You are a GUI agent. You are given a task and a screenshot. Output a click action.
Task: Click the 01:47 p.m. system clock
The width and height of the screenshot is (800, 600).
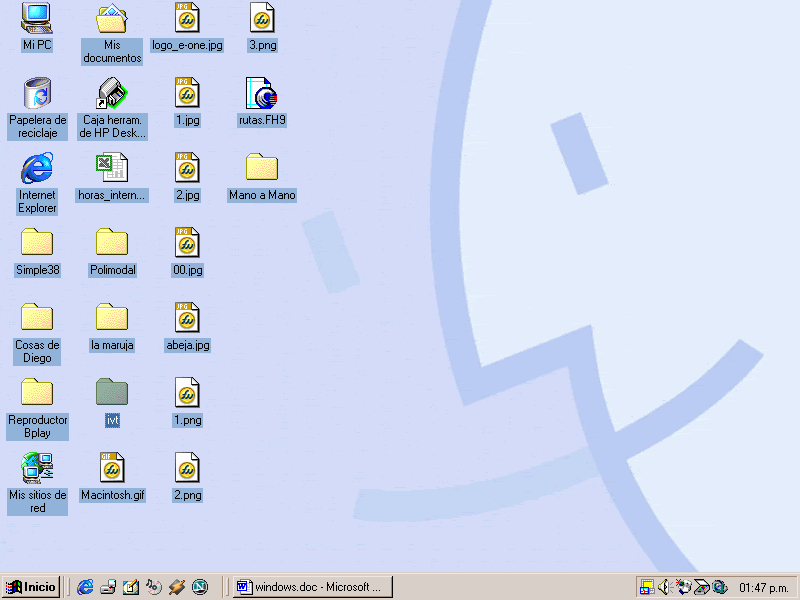(x=764, y=588)
